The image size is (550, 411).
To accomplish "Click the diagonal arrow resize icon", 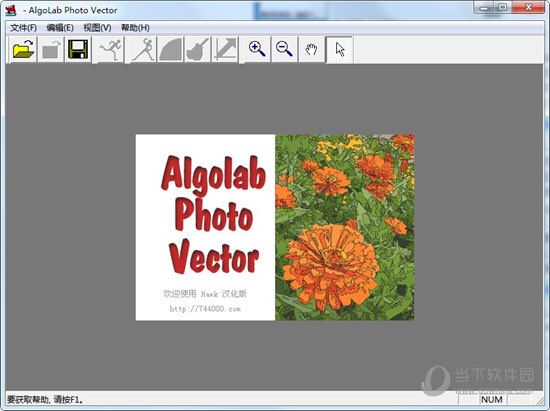I will 225,49.
